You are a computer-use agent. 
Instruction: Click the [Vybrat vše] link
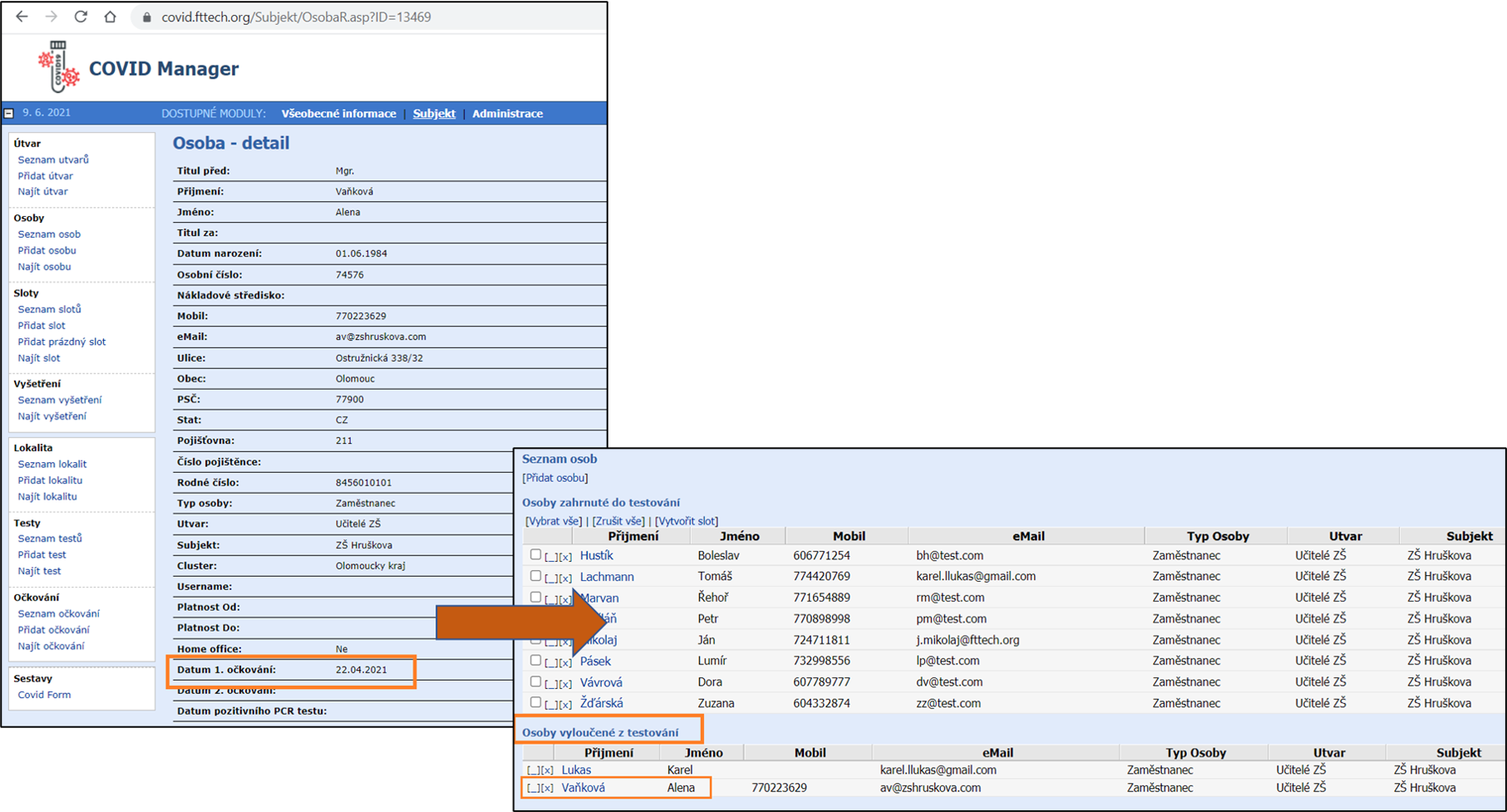tap(554, 521)
